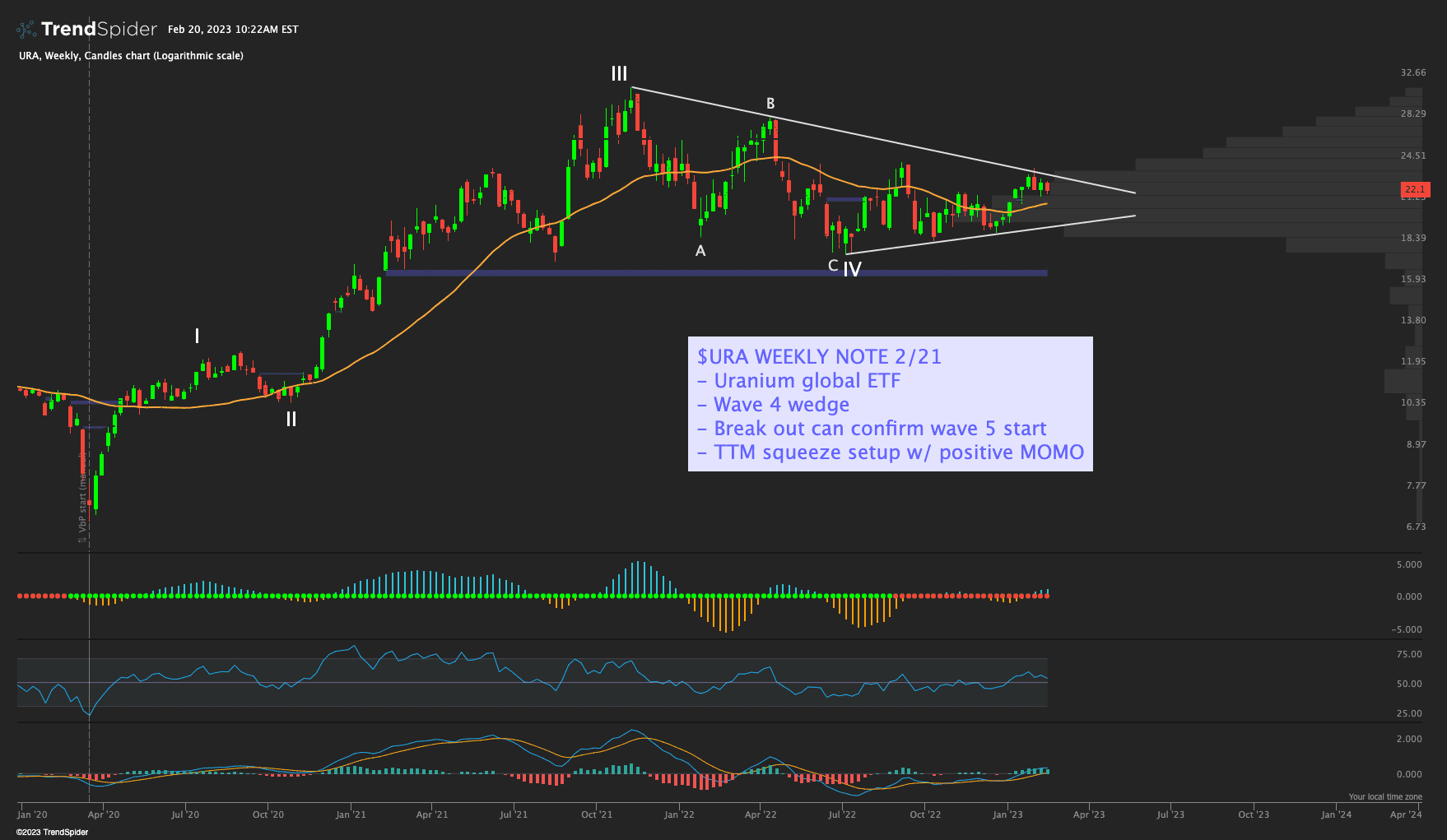Click the 'Your local time zone' text

click(x=1384, y=796)
